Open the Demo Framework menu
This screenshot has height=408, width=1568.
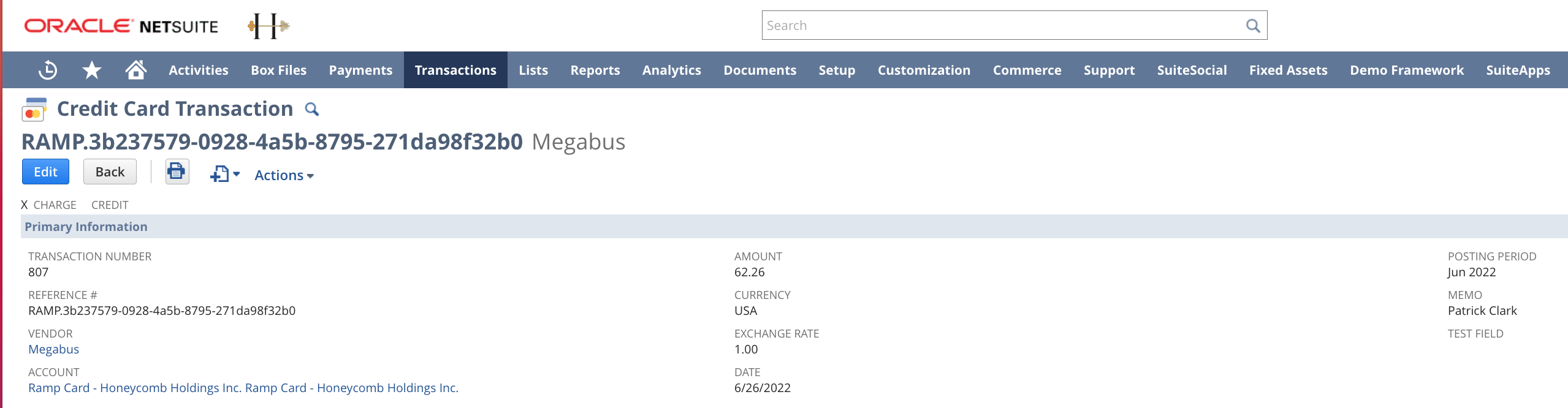(x=1407, y=70)
